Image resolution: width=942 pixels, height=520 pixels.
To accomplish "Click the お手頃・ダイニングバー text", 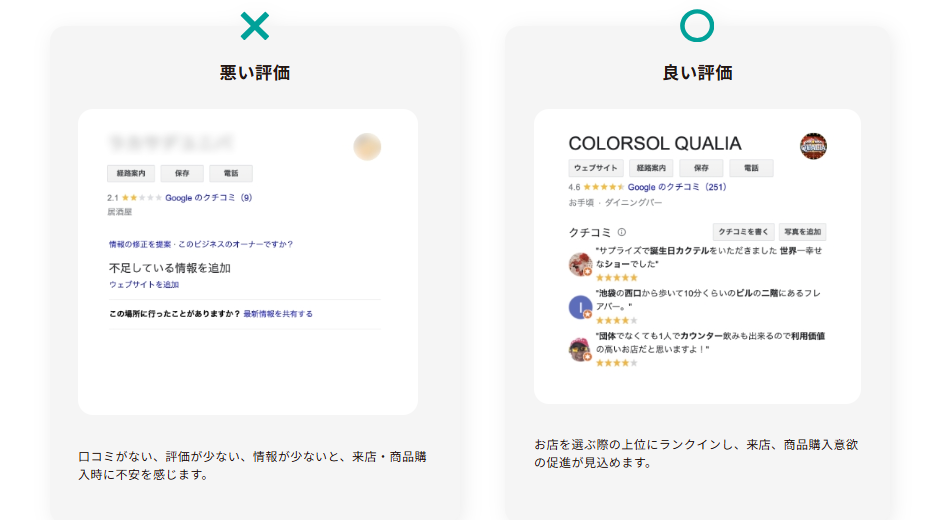I will 615,203.
